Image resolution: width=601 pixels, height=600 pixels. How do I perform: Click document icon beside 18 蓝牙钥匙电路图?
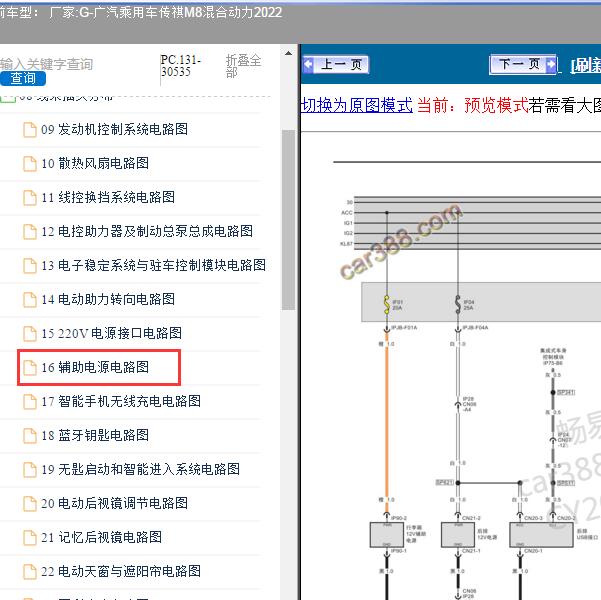point(30,436)
